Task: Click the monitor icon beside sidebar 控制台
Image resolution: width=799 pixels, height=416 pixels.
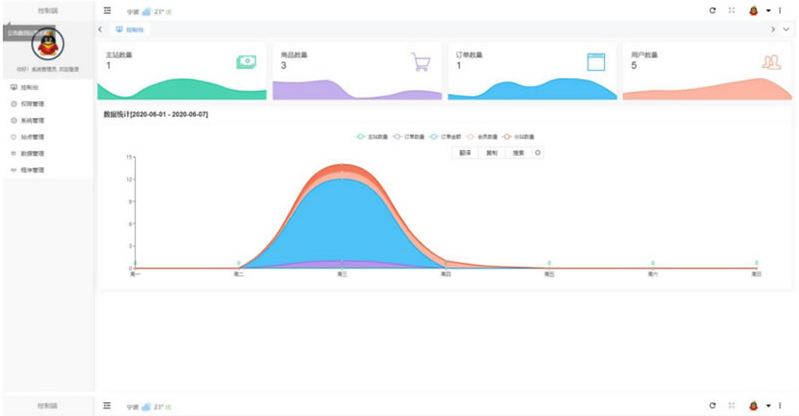Action: [14, 87]
